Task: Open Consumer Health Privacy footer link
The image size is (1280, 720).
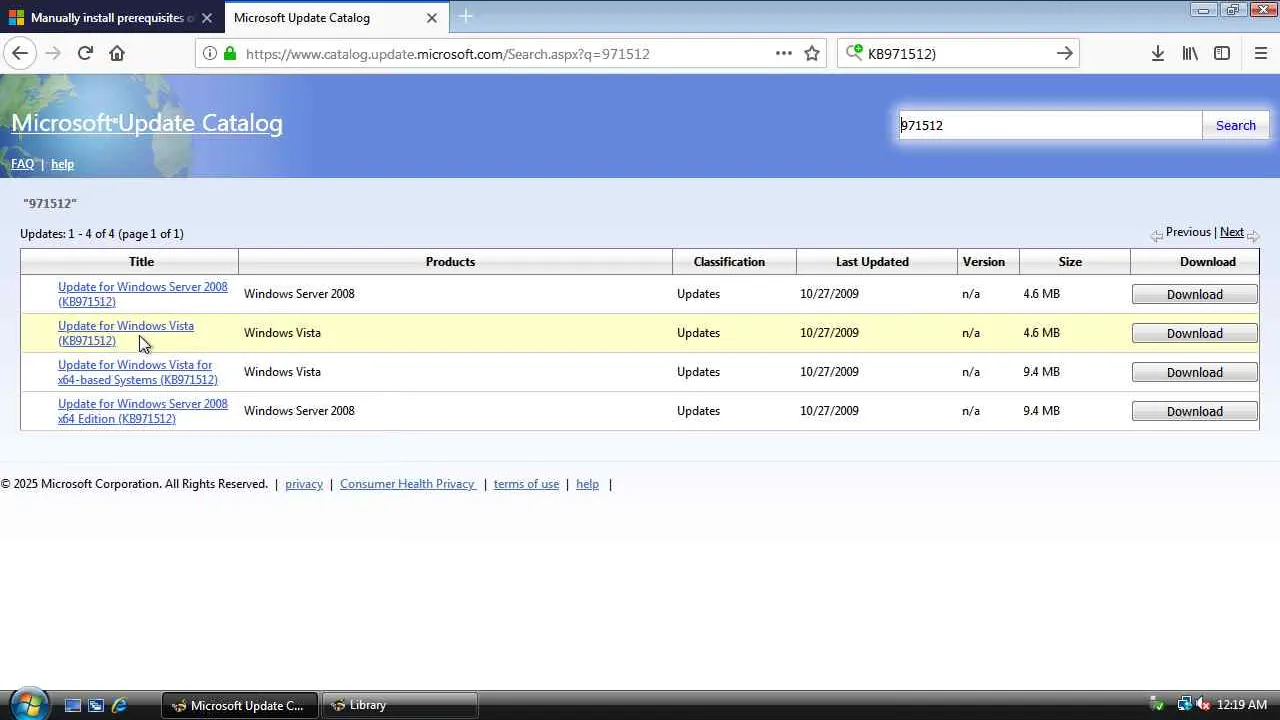Action: pos(407,484)
